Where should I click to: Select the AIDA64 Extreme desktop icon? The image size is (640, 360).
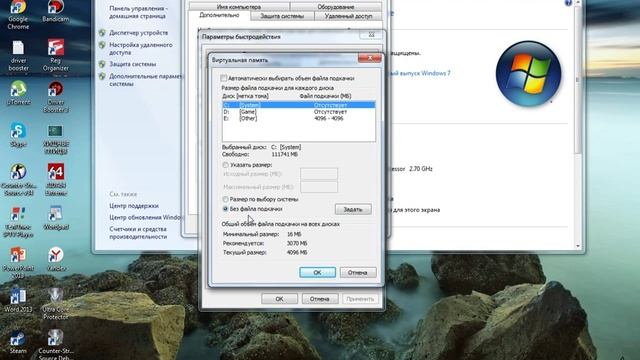pyautogui.click(x=56, y=180)
